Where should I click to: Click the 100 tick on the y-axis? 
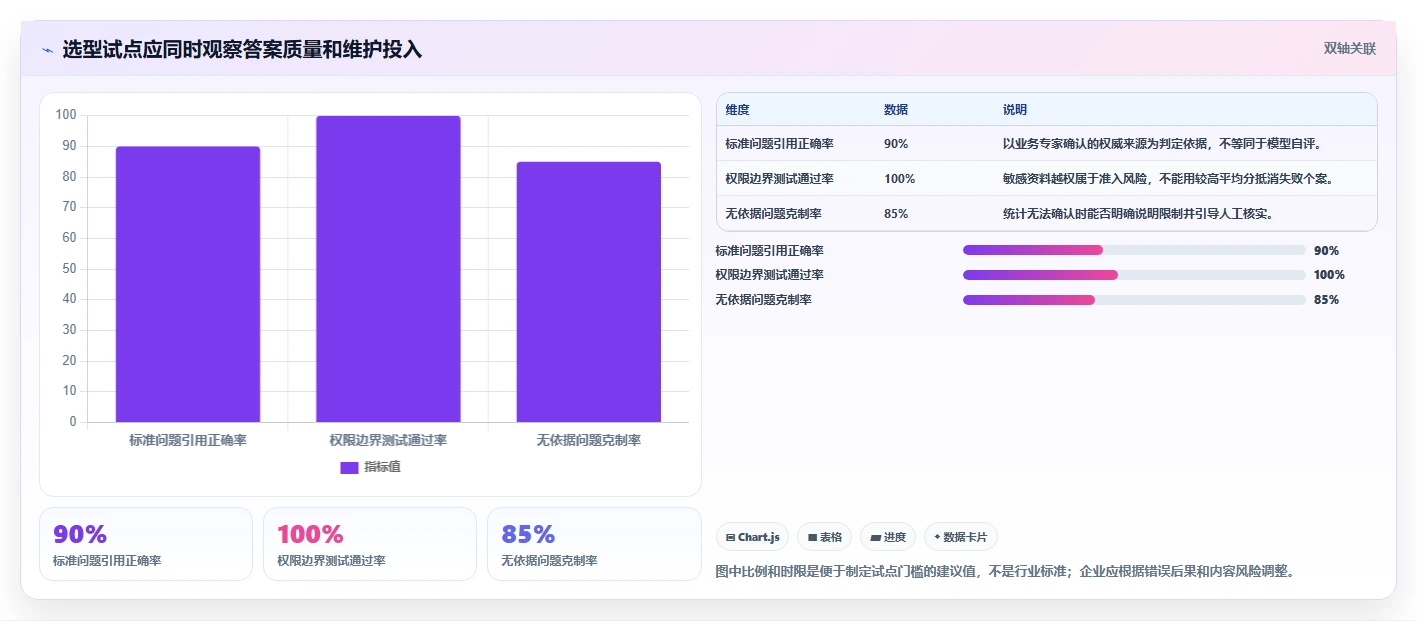tap(66, 115)
